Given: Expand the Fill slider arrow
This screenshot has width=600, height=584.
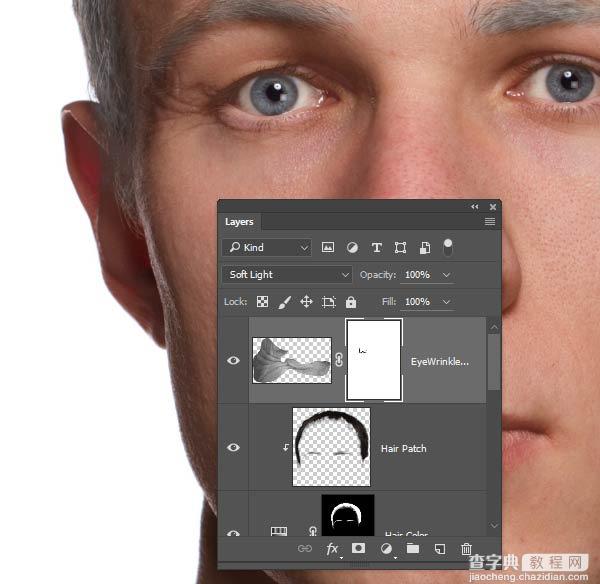Looking at the screenshot, I should [x=446, y=302].
